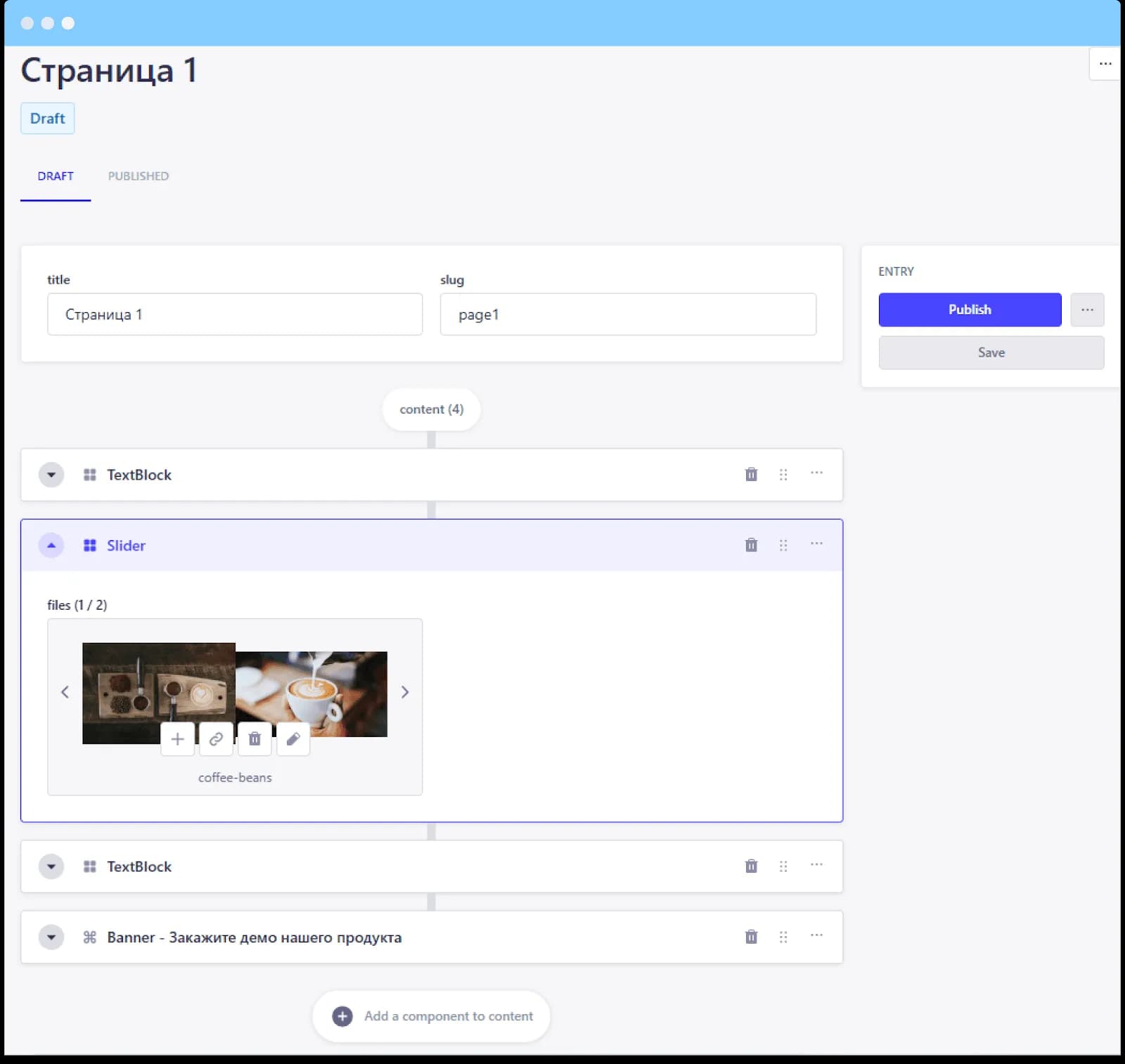1125x1064 pixels.
Task: Add a file with the plus icon
Action: pos(178,738)
